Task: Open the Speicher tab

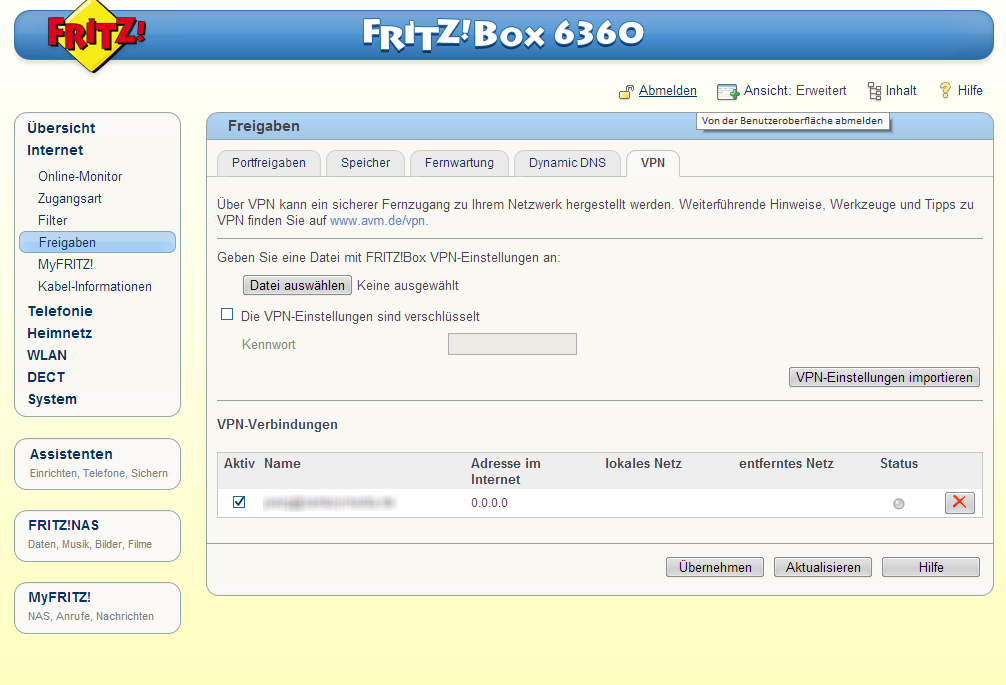Action: [x=365, y=163]
